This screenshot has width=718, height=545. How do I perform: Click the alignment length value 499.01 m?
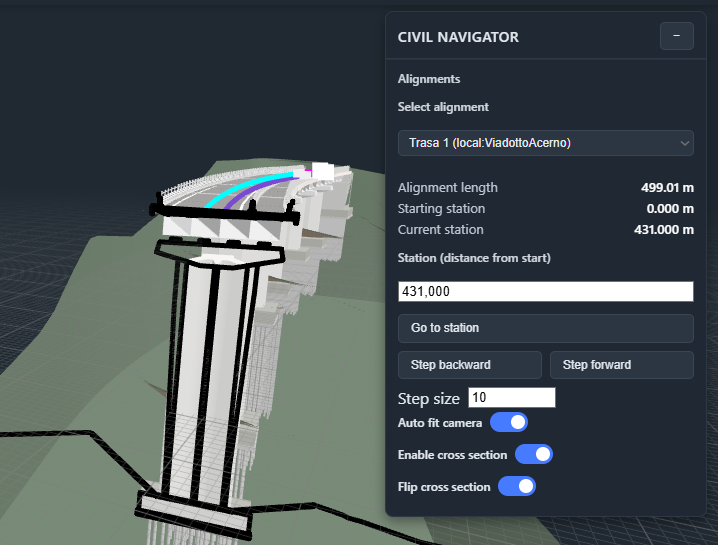(x=667, y=187)
